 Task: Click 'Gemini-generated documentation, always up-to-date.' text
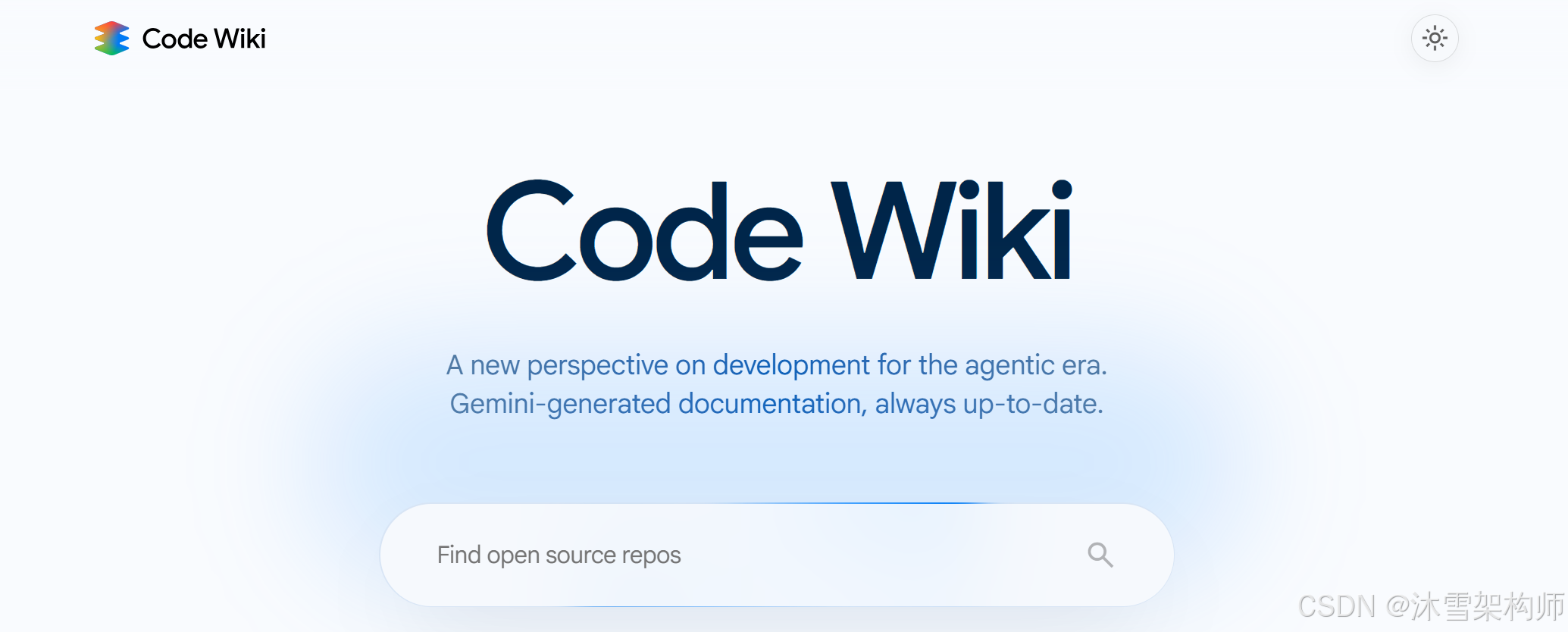777,404
